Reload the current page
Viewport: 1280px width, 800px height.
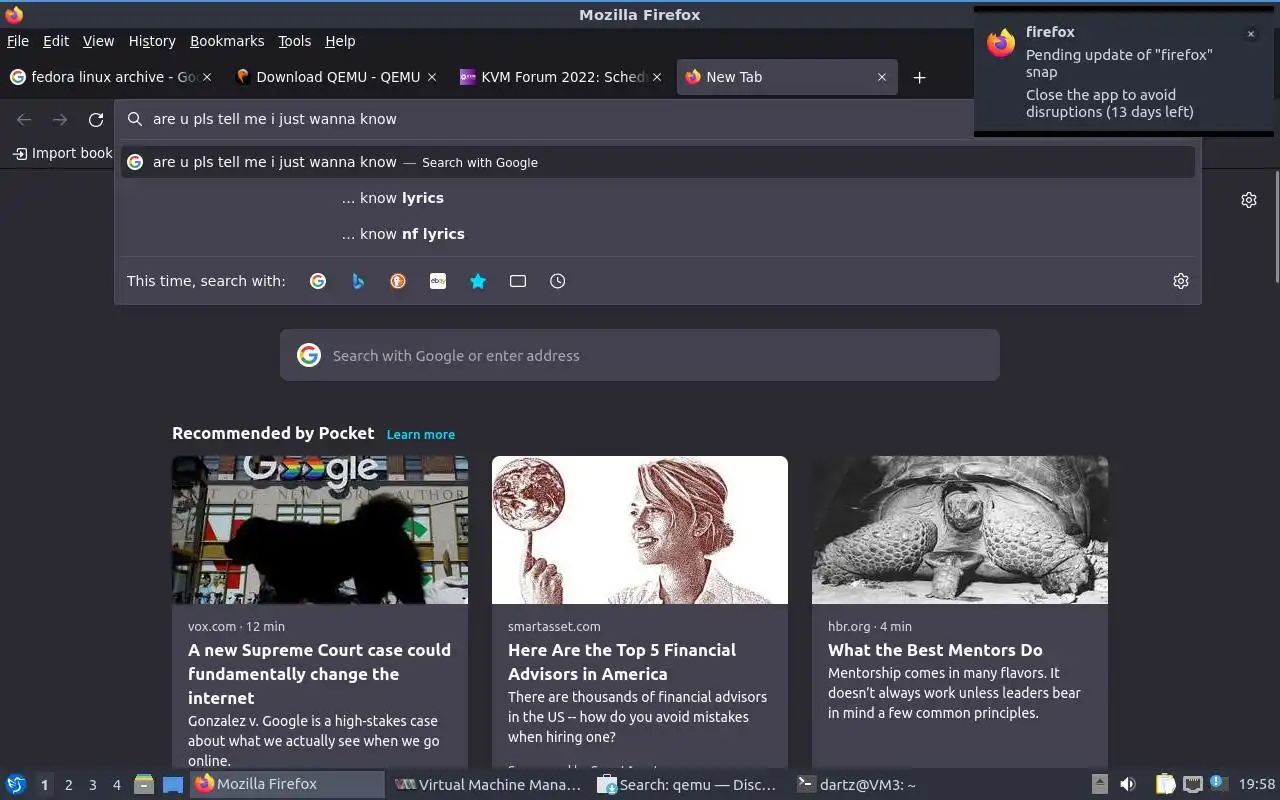coord(96,119)
